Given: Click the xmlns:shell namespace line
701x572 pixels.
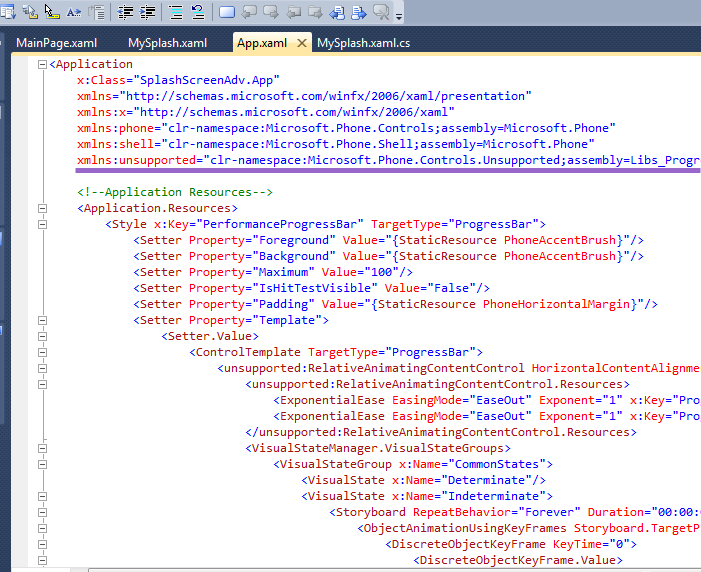Looking at the screenshot, I should point(335,144).
